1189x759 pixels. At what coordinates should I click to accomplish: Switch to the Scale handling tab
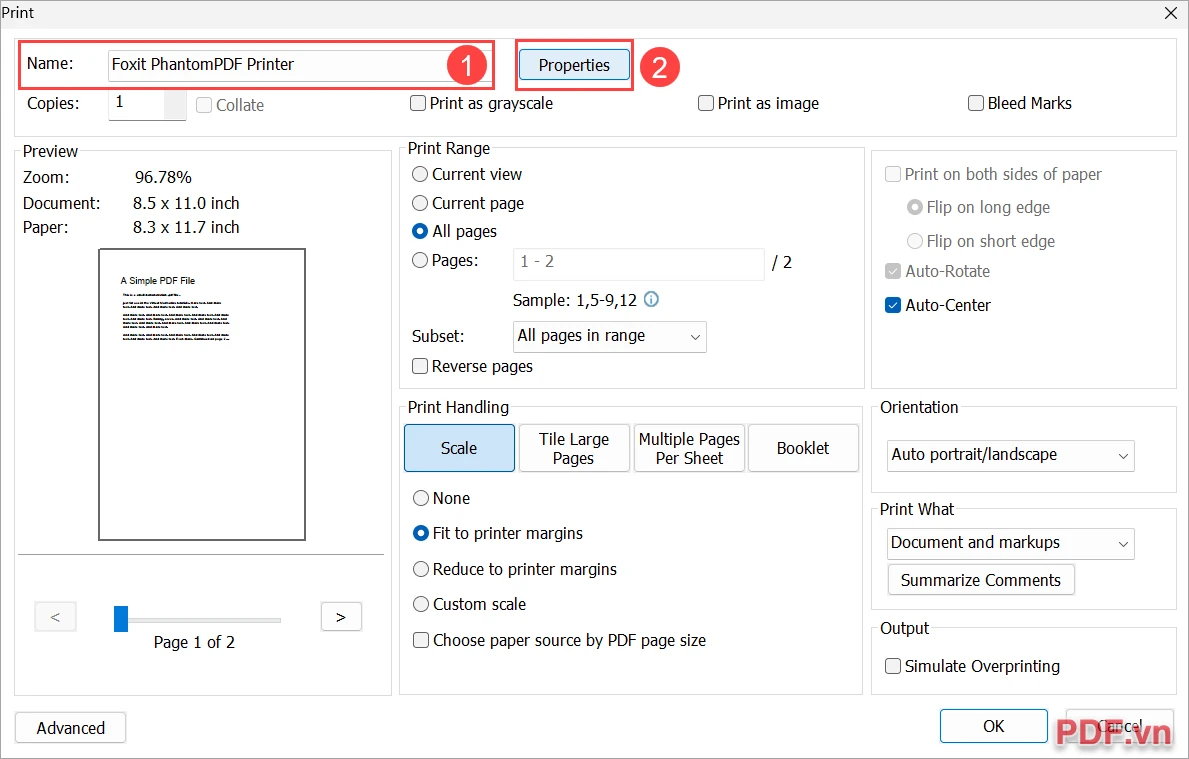(x=460, y=448)
